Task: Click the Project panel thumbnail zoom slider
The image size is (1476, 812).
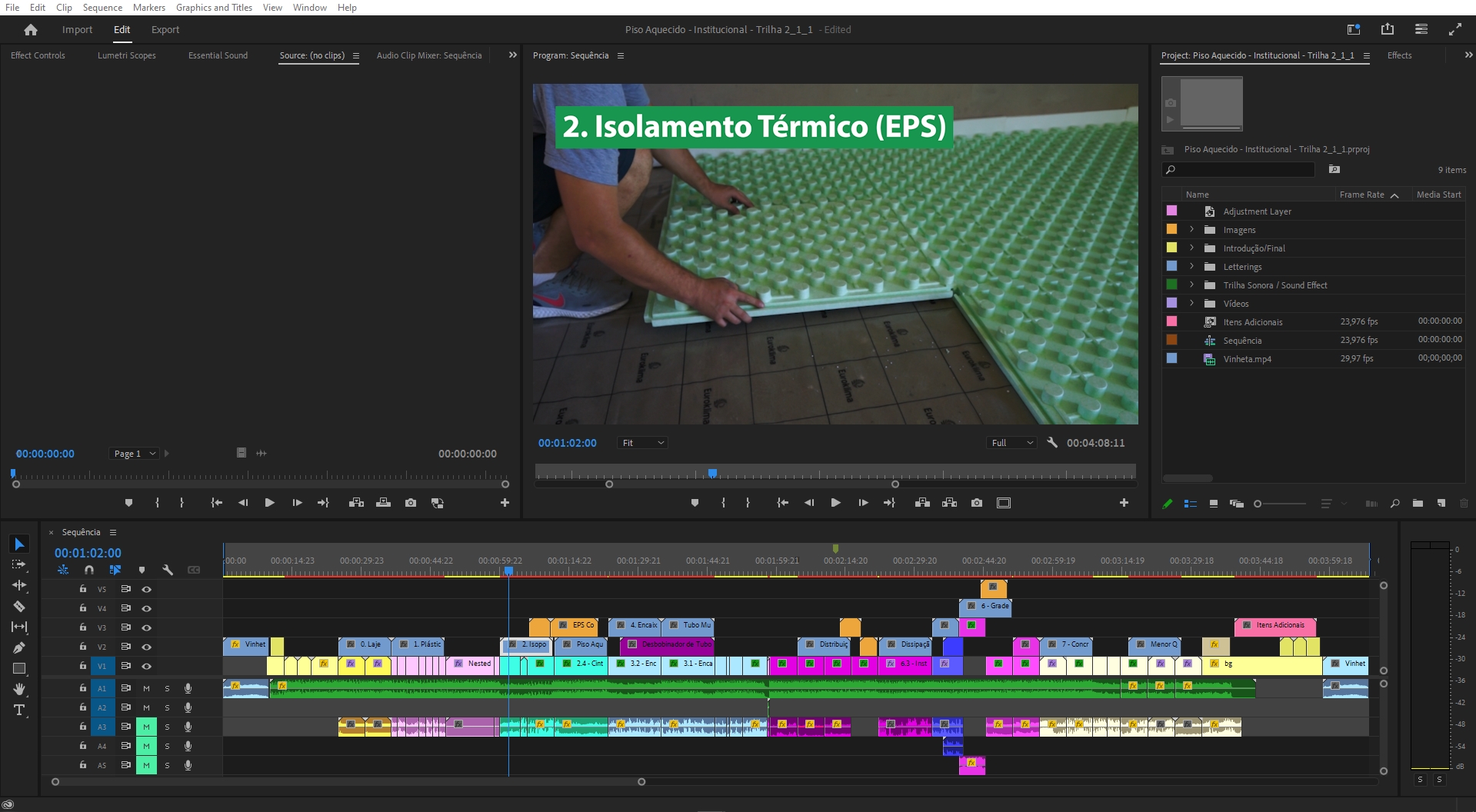Action: tap(1279, 504)
